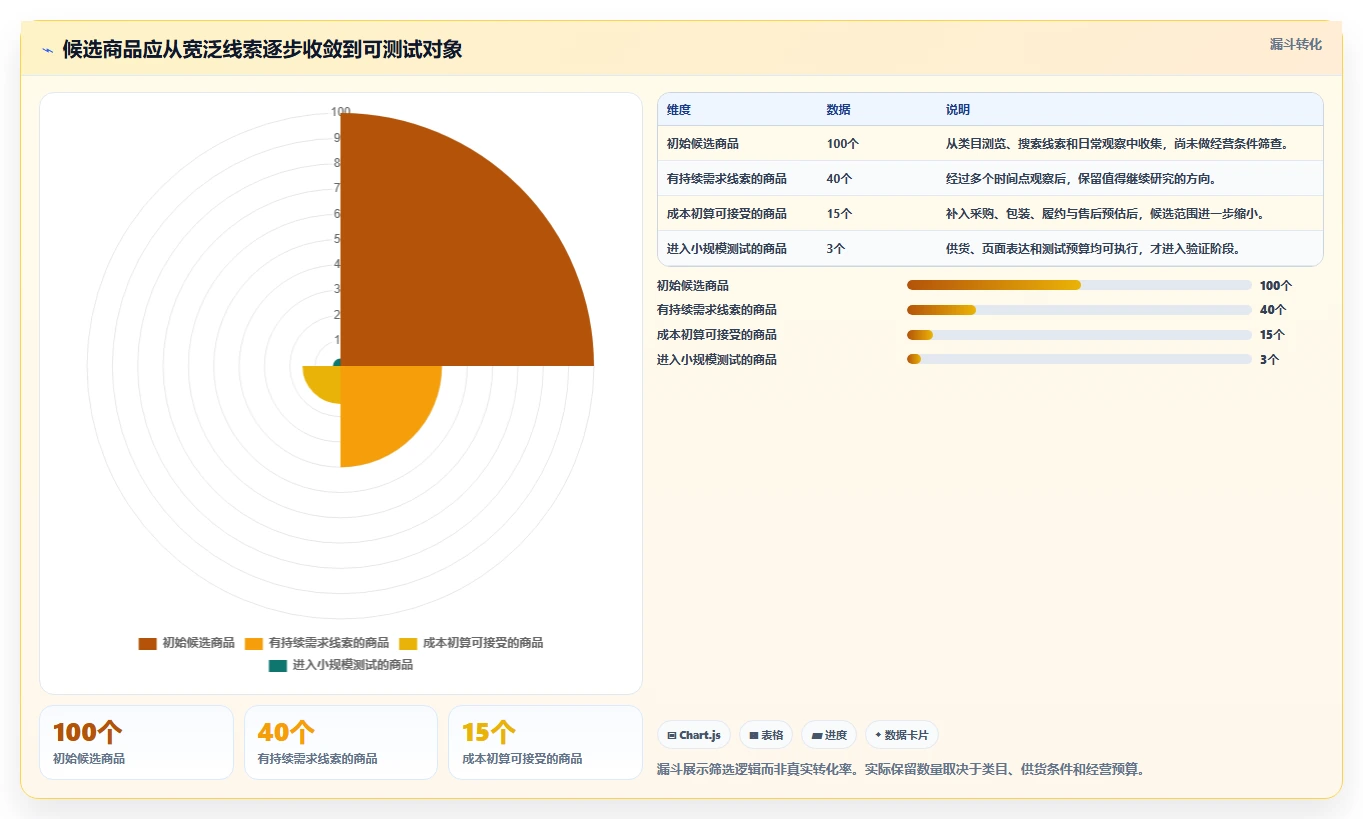
Task: Click progress bar for 进入小规模测试的商品
Action: 1079,359
